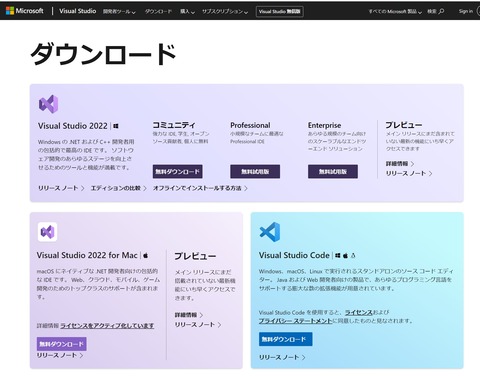Viewport: 480px width, 376px height.
Task: Click Apple icon beside Visual Studio Code
Action: click(345, 256)
